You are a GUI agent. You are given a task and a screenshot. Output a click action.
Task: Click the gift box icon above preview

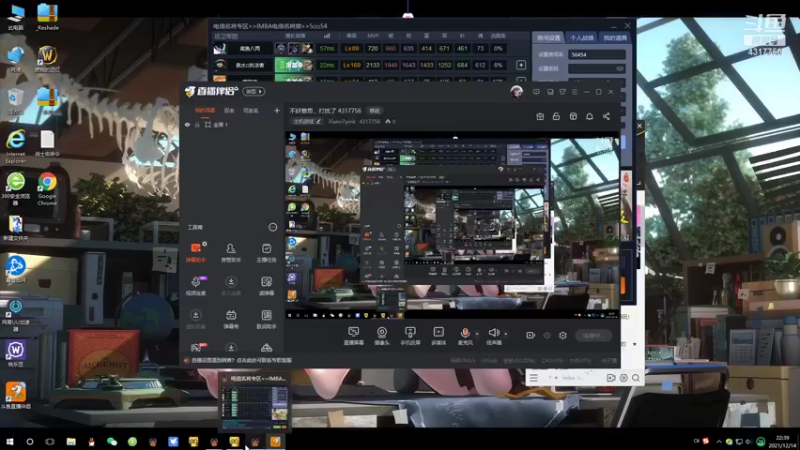(x=540, y=116)
